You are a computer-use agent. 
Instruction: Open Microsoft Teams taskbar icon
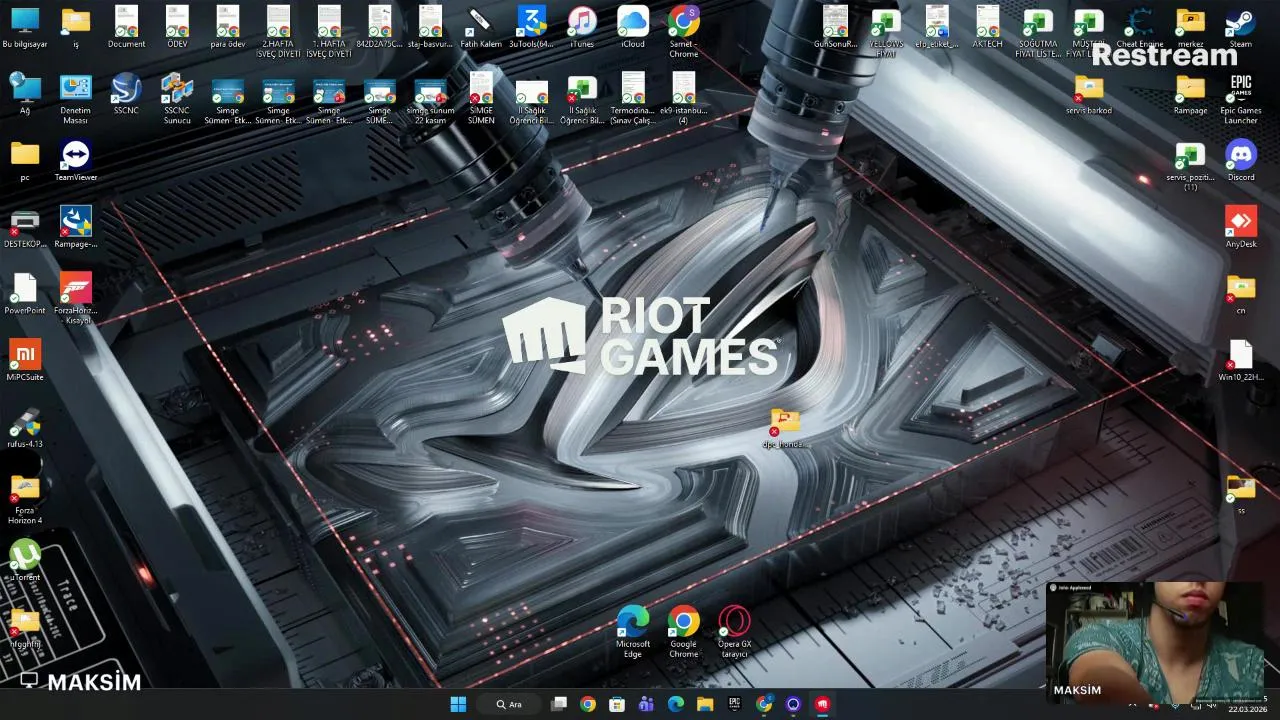coord(646,704)
